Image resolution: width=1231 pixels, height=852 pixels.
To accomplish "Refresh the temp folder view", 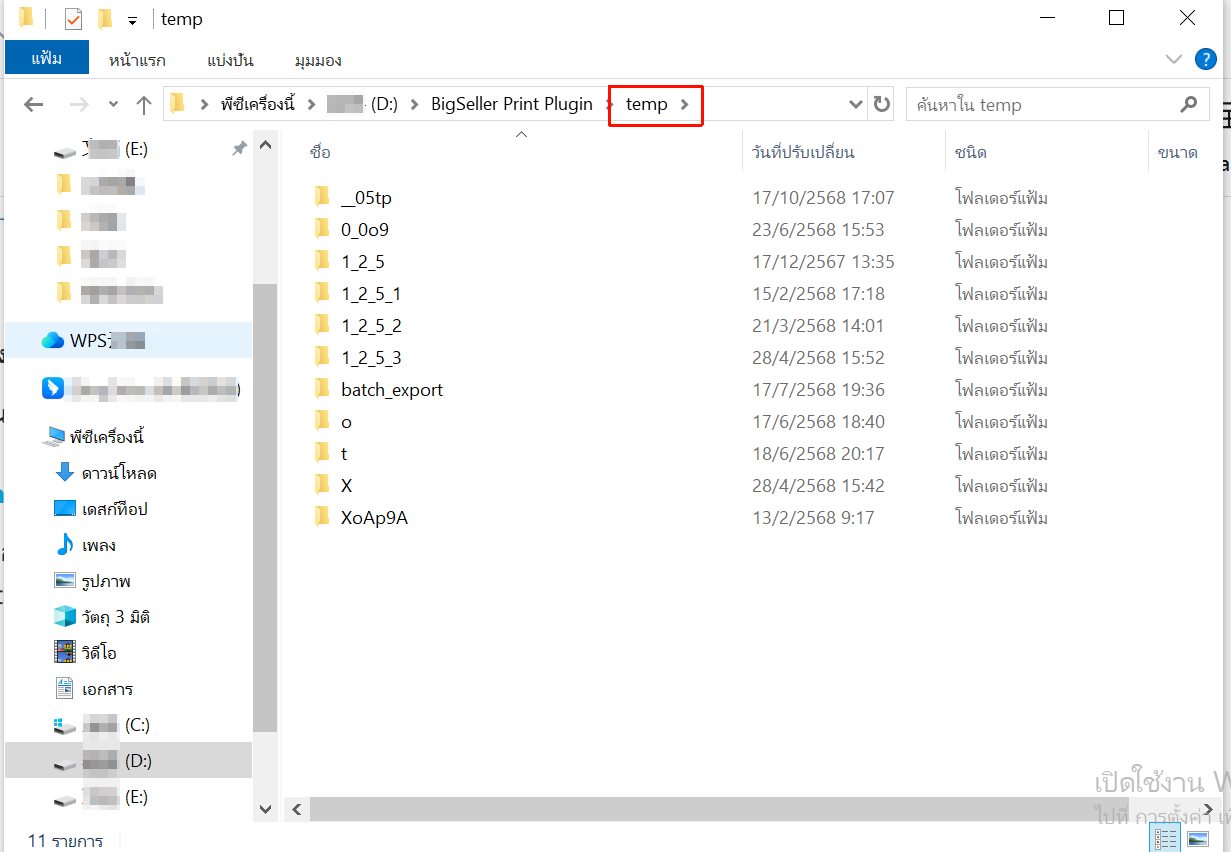I will point(881,105).
